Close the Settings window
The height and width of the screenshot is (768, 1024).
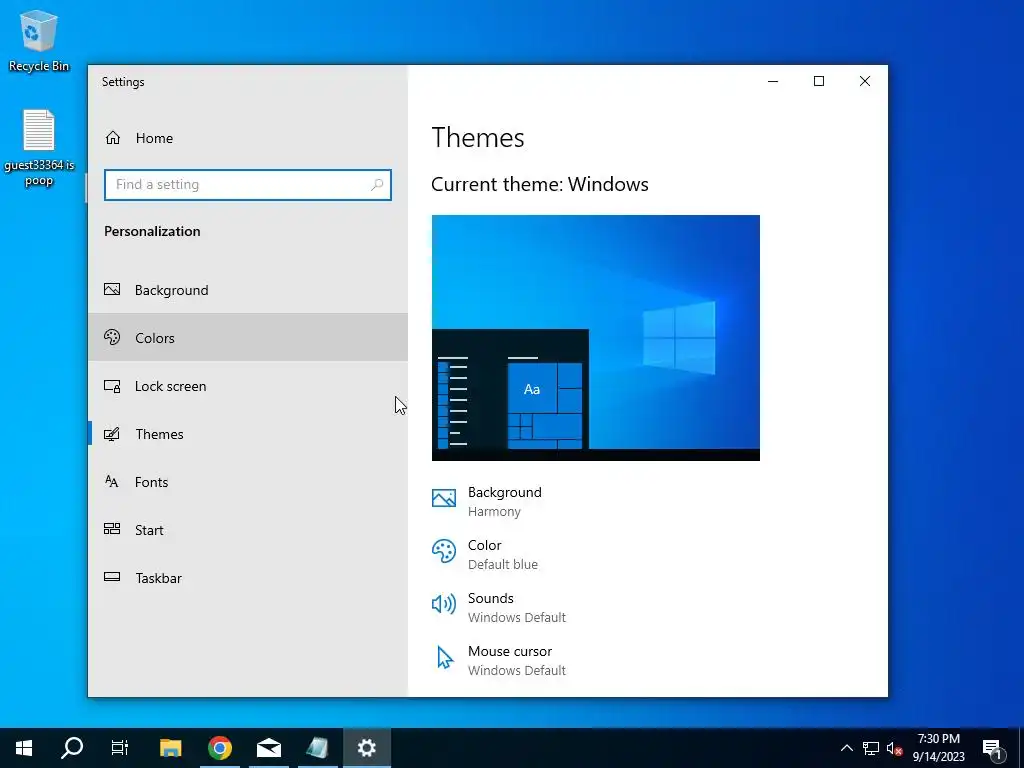click(865, 81)
